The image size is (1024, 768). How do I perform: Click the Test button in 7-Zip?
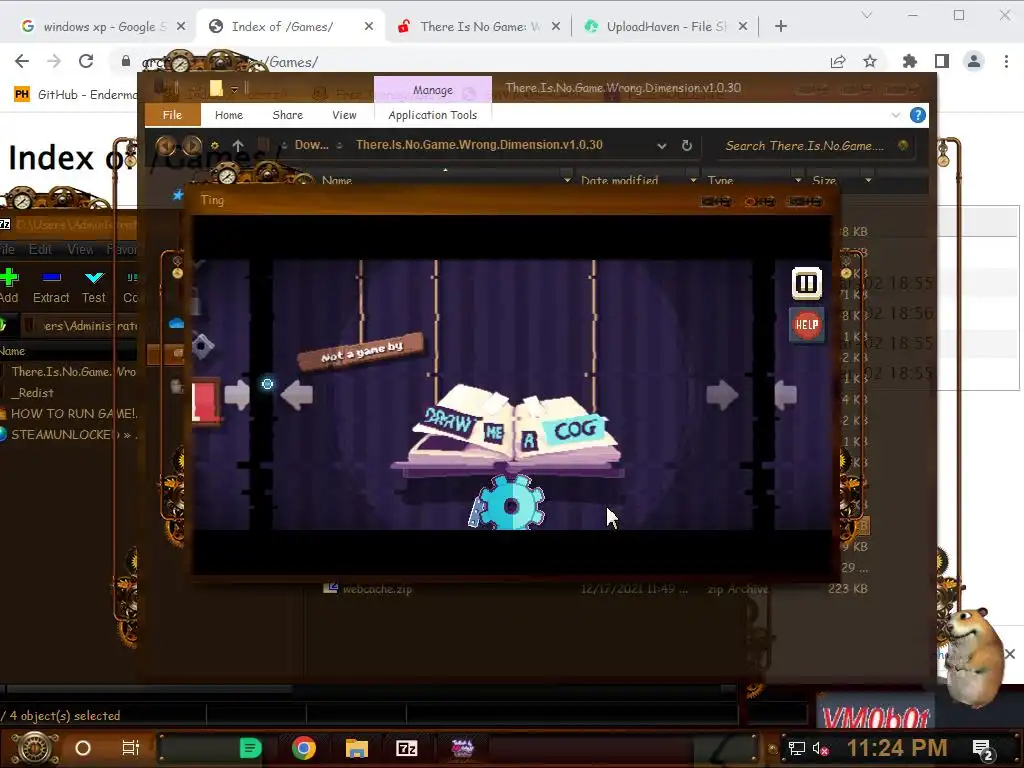pyautogui.click(x=94, y=285)
